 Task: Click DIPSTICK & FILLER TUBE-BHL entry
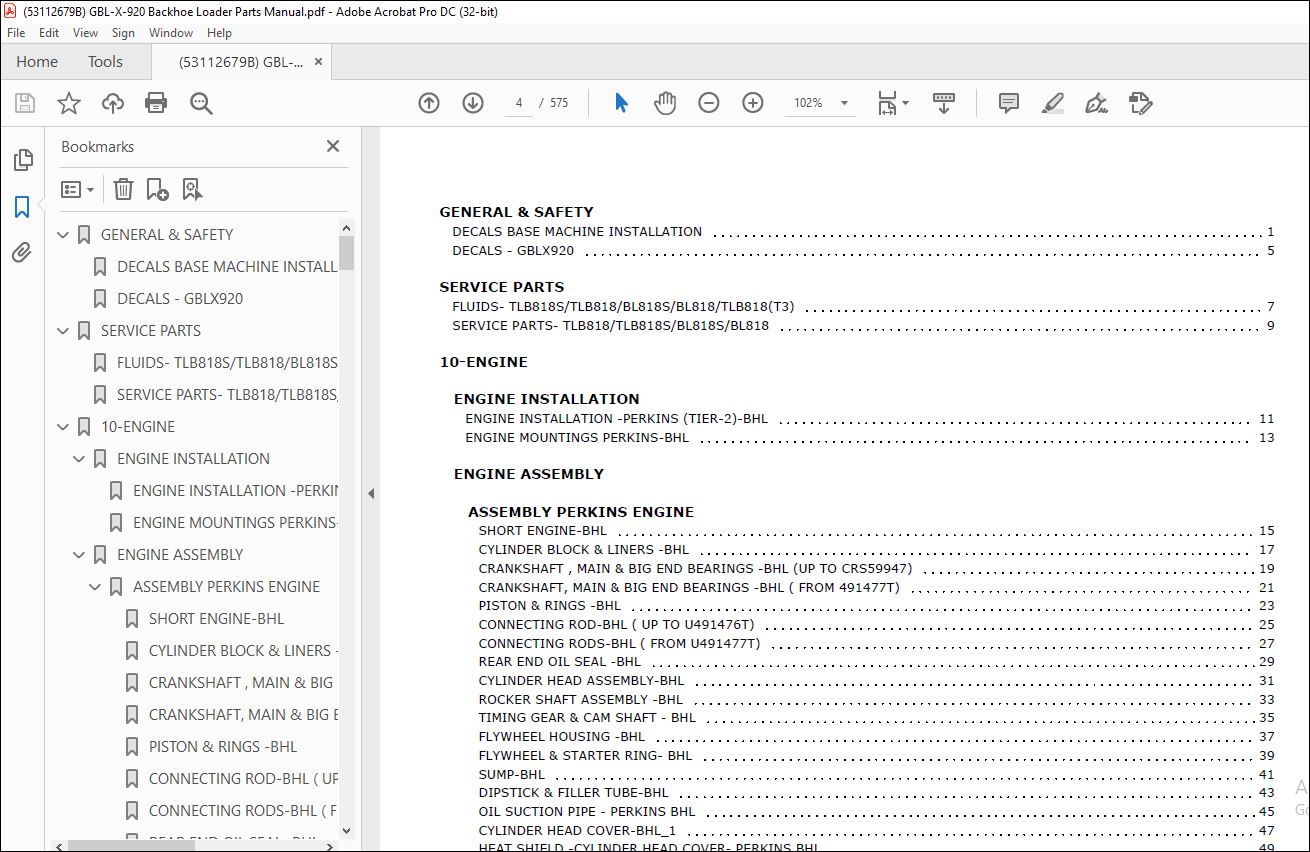pyautogui.click(x=574, y=793)
